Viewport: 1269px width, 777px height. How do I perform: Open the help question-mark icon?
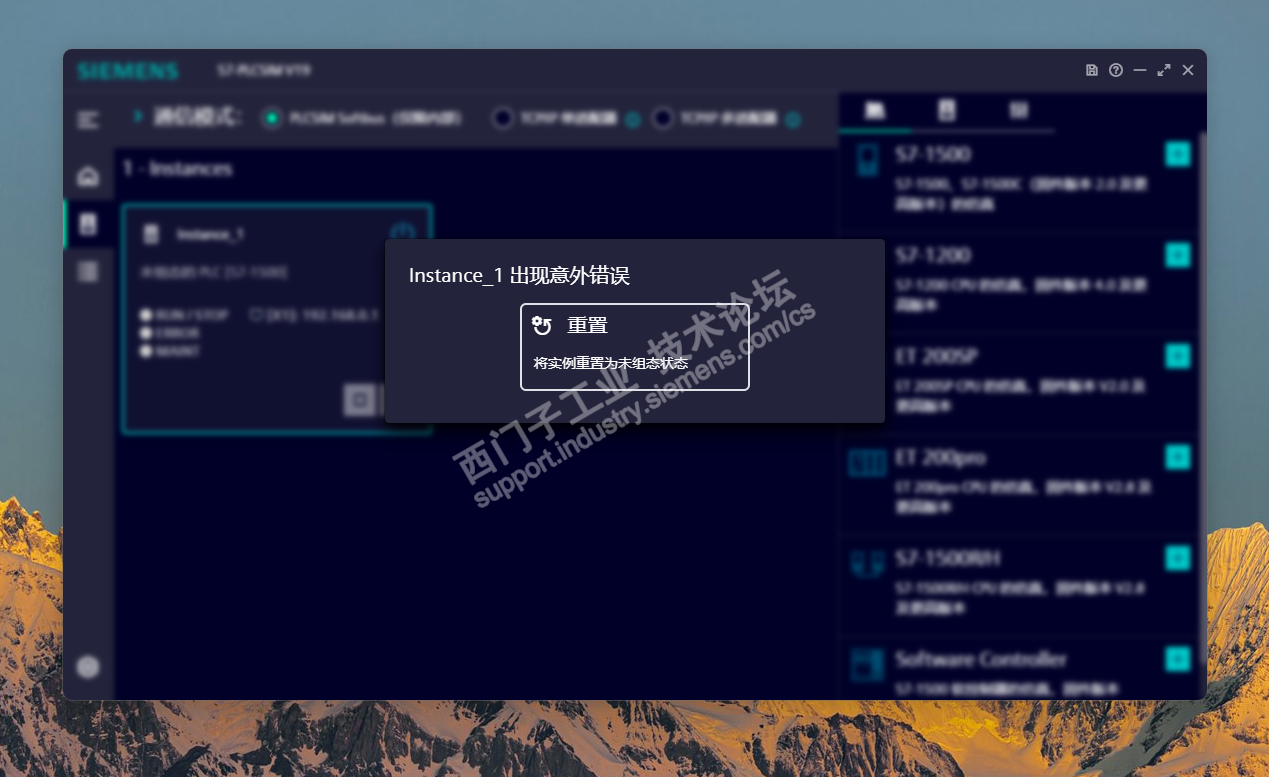[1116, 70]
